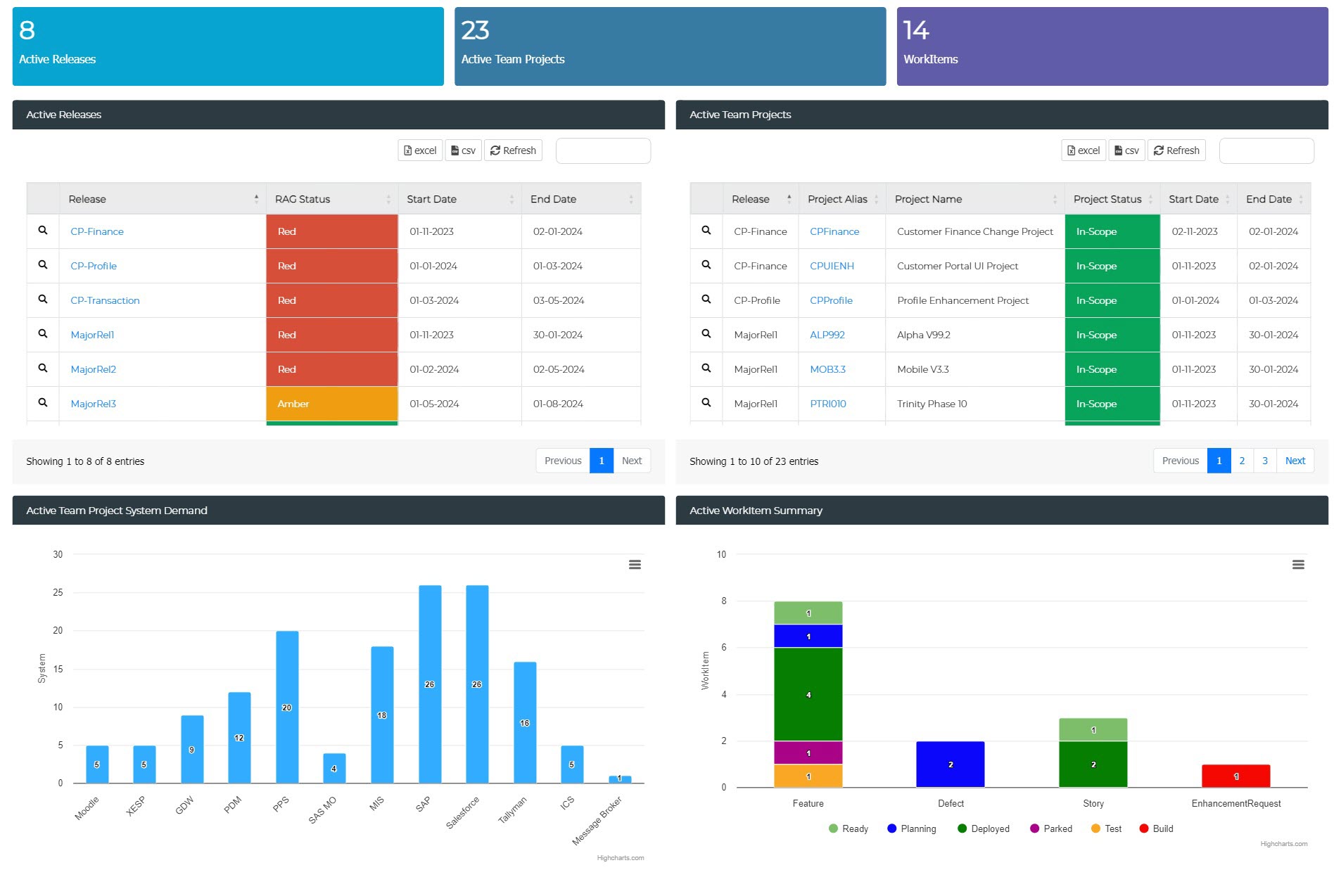The width and height of the screenshot is (1341, 896).
Task: Sort Team Projects by Start Date column
Action: (x=1199, y=199)
